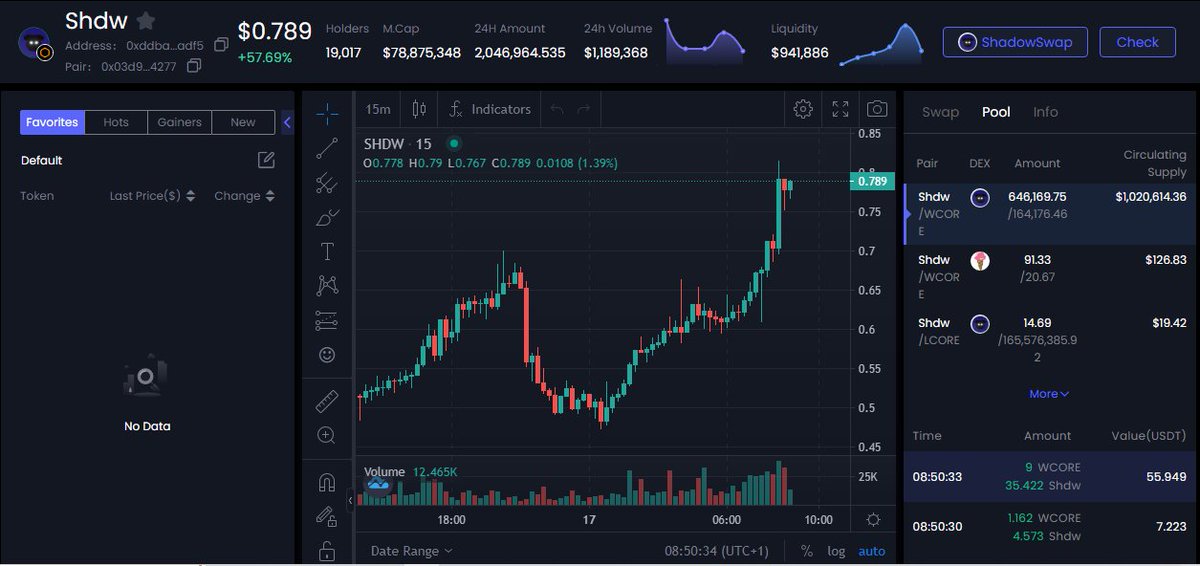
Task: Copy the token address
Action: click(221, 45)
